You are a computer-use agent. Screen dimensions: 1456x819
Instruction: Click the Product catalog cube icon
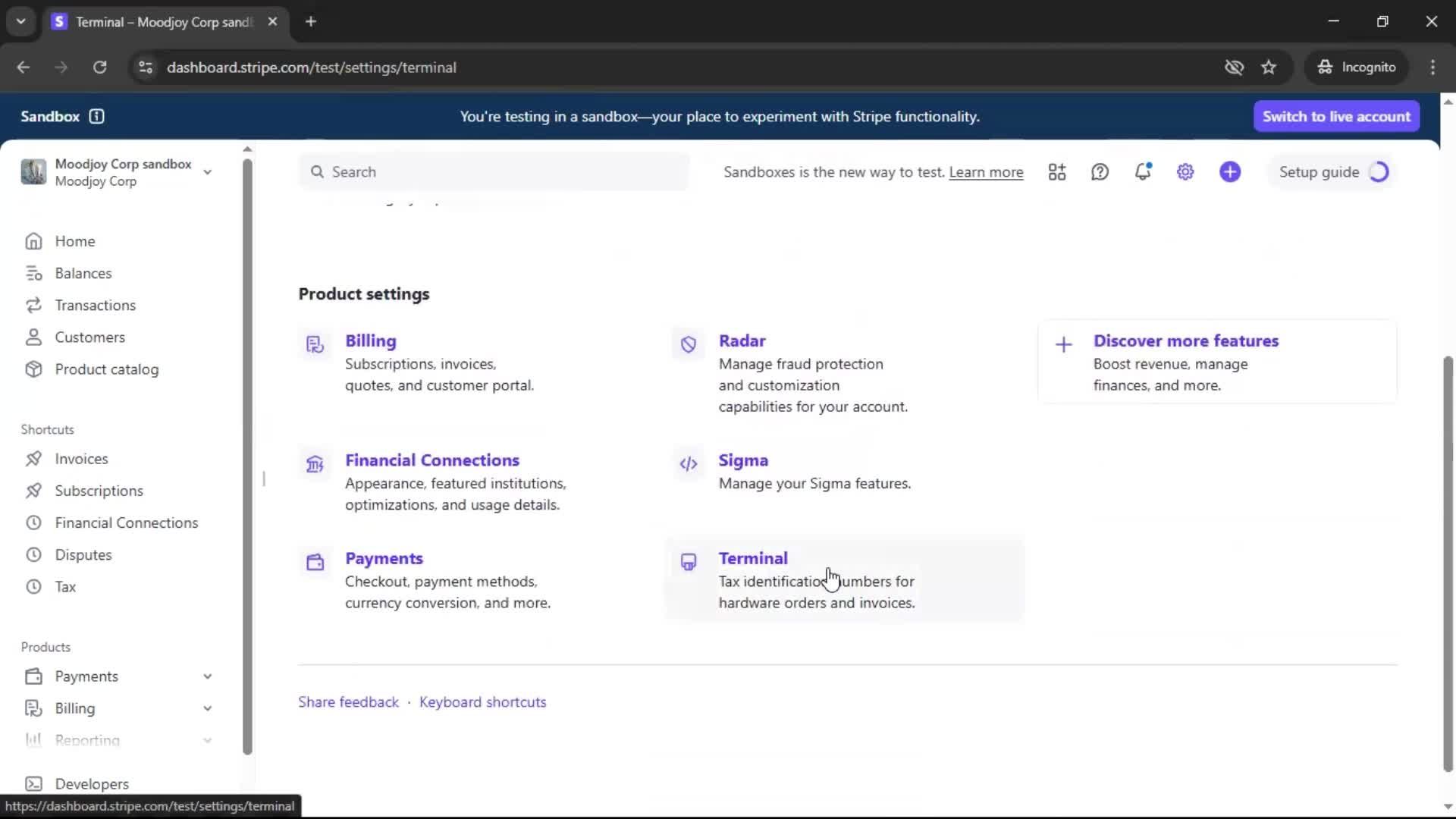pyautogui.click(x=33, y=369)
